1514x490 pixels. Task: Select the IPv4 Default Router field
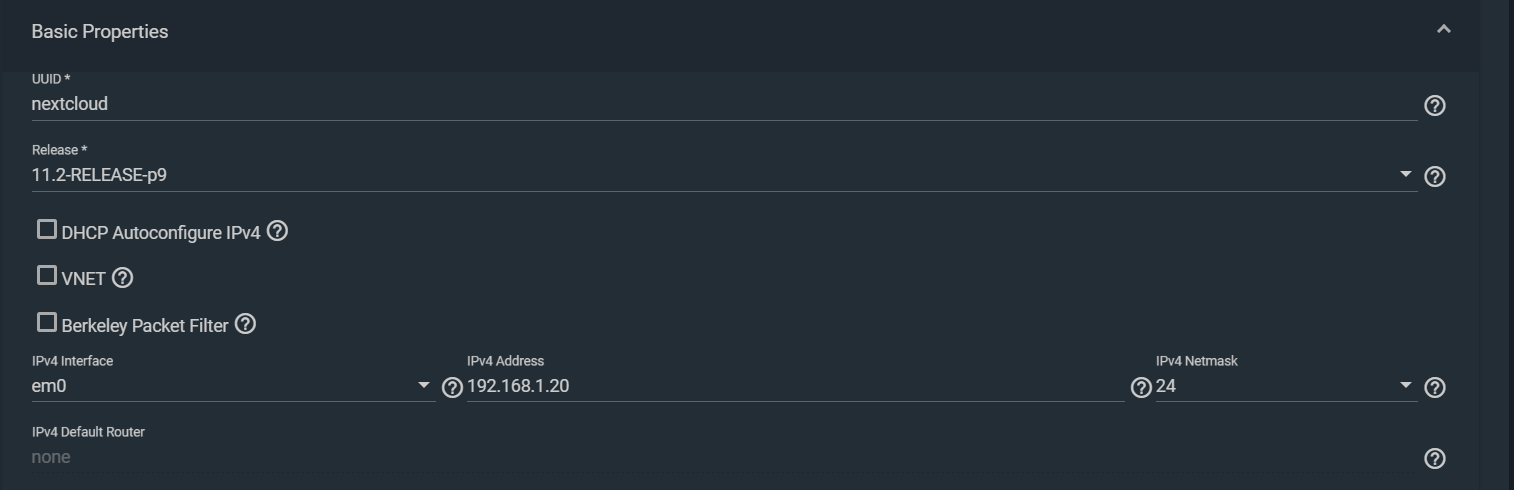click(x=724, y=457)
